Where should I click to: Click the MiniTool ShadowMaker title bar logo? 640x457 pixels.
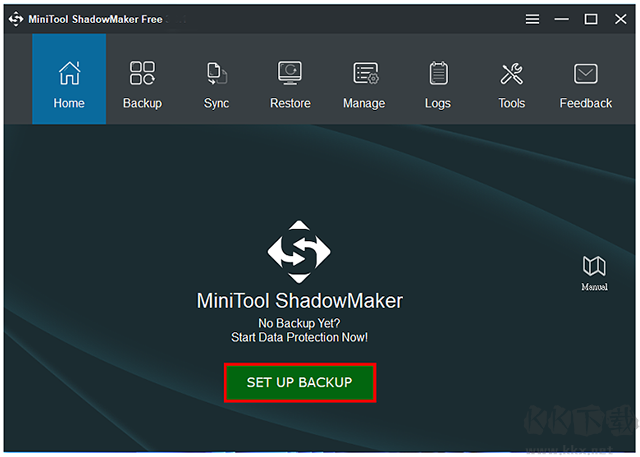pyautogui.click(x=16, y=19)
